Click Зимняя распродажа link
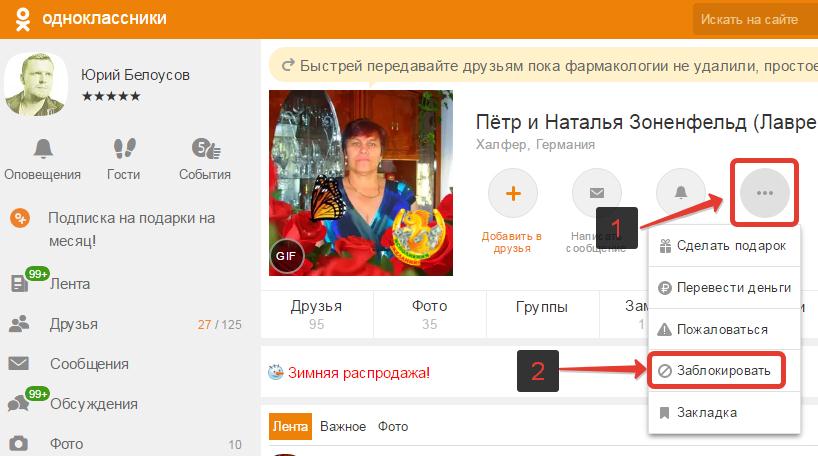 (x=359, y=373)
